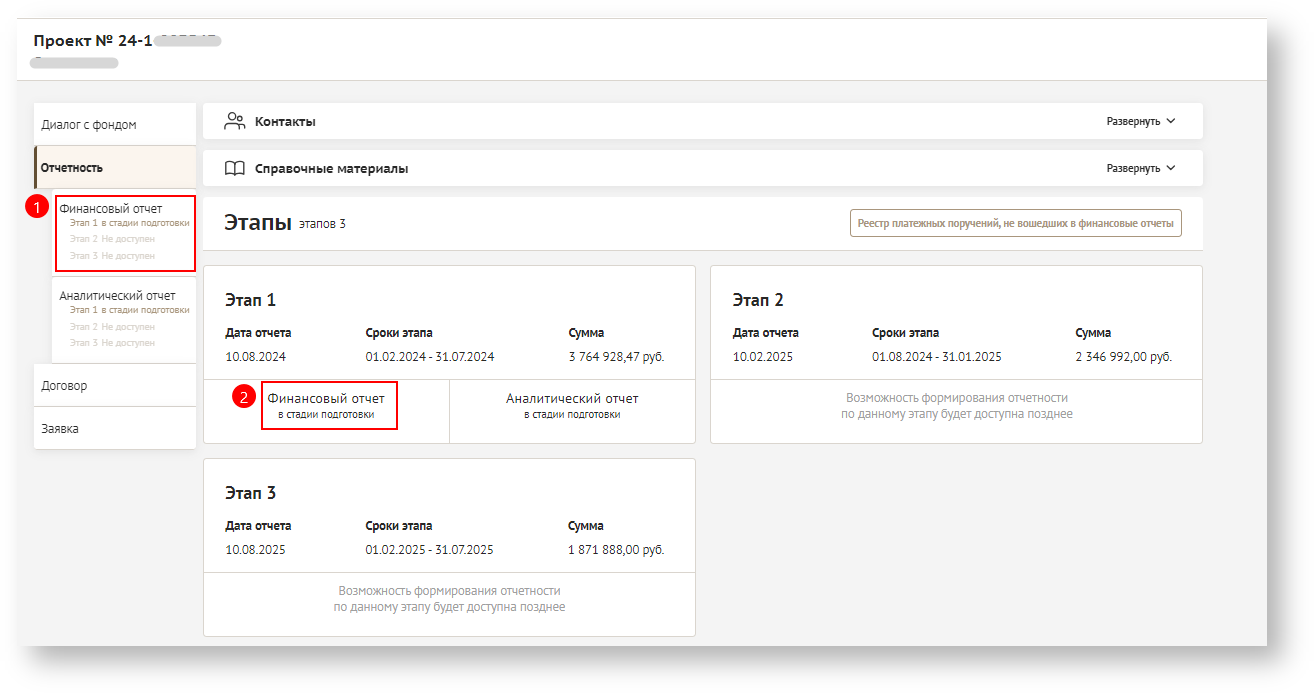Screen dimensions: 1315x694
Task: Click the chevron arrow in Справочные материалы row
Action: [1171, 168]
